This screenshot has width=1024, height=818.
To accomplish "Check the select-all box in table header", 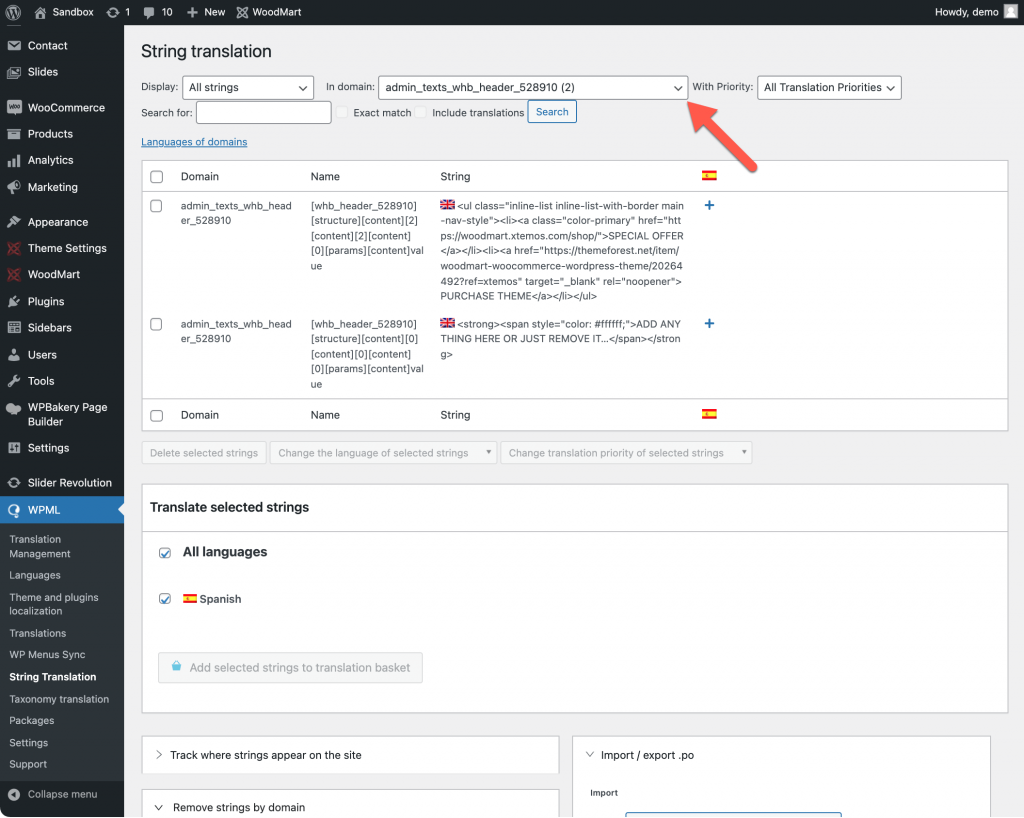I will point(157,177).
